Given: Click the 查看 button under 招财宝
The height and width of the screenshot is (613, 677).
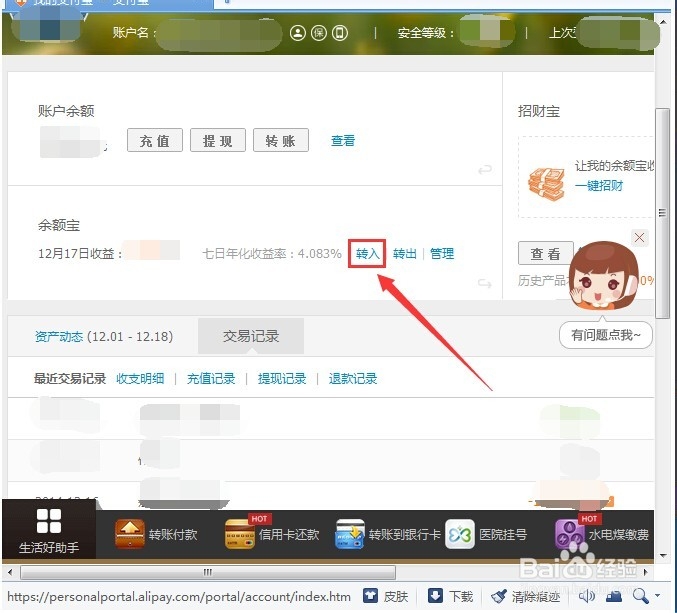Looking at the screenshot, I should tap(545, 253).
